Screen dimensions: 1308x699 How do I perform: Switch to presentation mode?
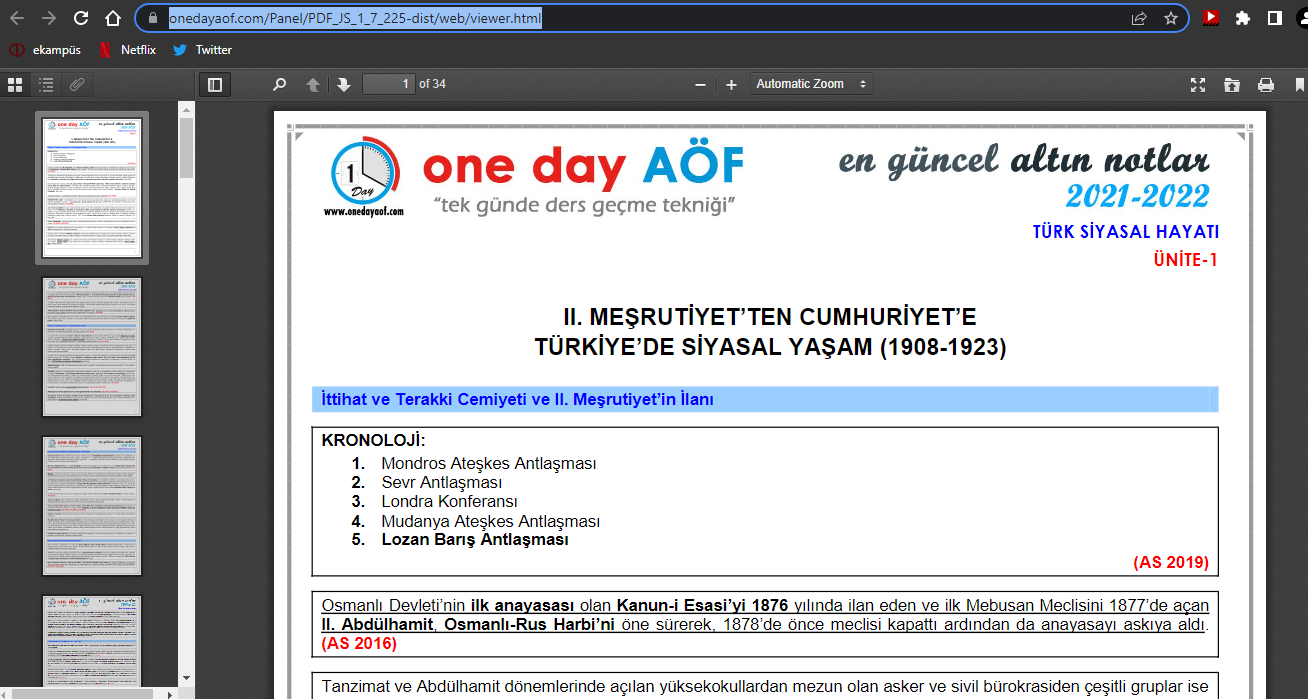[x=1198, y=85]
